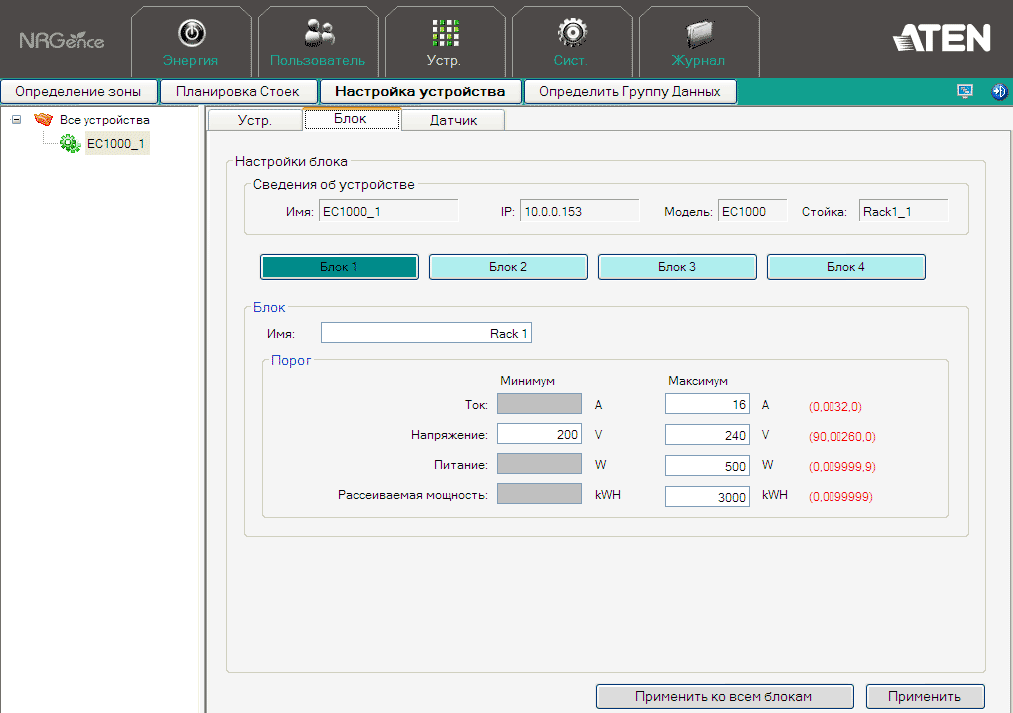Open the Сист. gear icon section
Image resolution: width=1013 pixels, height=713 pixels.
(571, 41)
